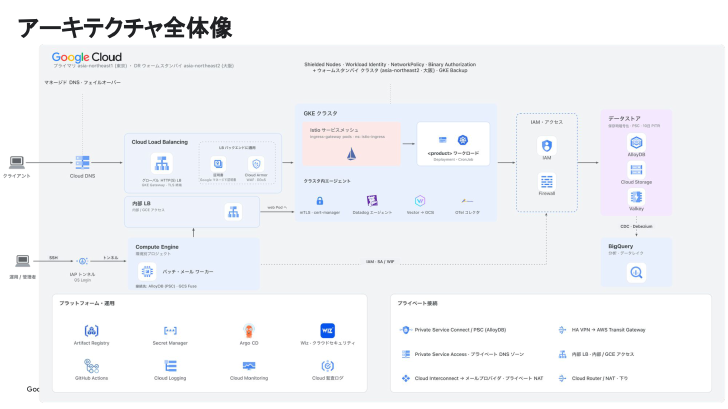Click the 'Shielded Nodes' security features line
The image size is (728, 409).
click(390, 65)
